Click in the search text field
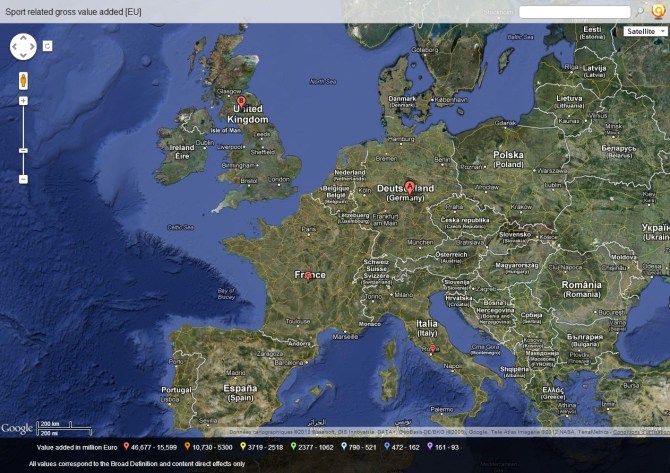This screenshot has height=473, width=670. 574,11
